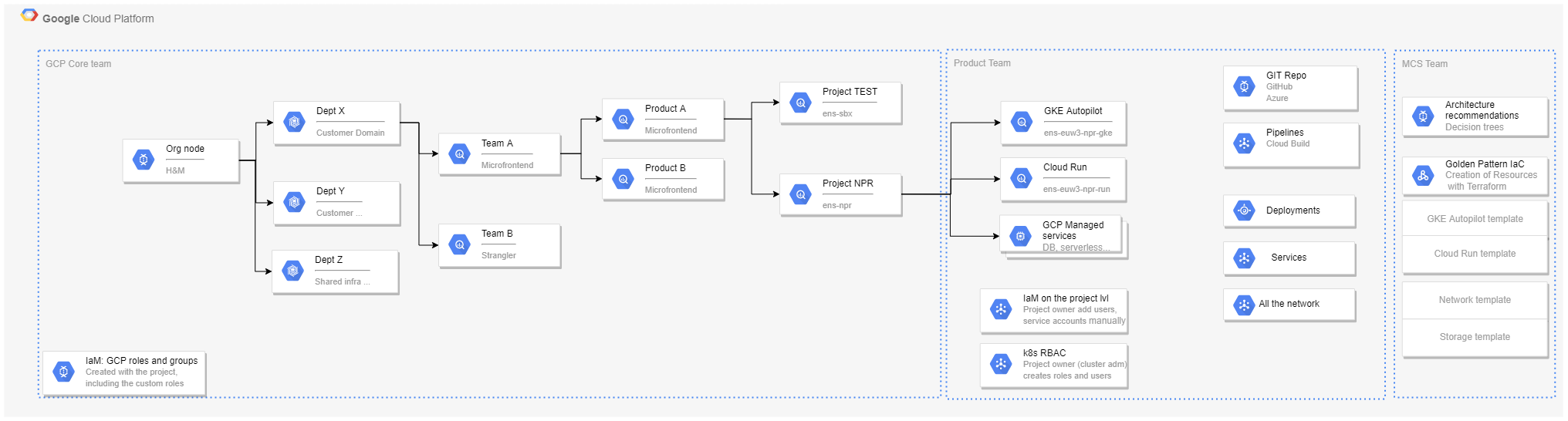Click the All the network card label

tap(1289, 304)
